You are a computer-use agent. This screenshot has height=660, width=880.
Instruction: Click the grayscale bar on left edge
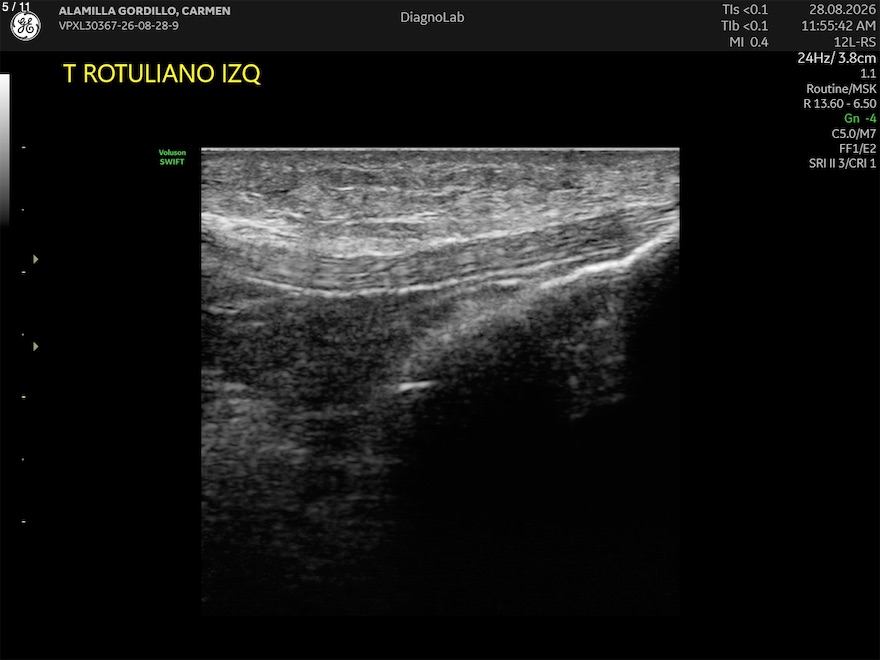(x=4, y=149)
